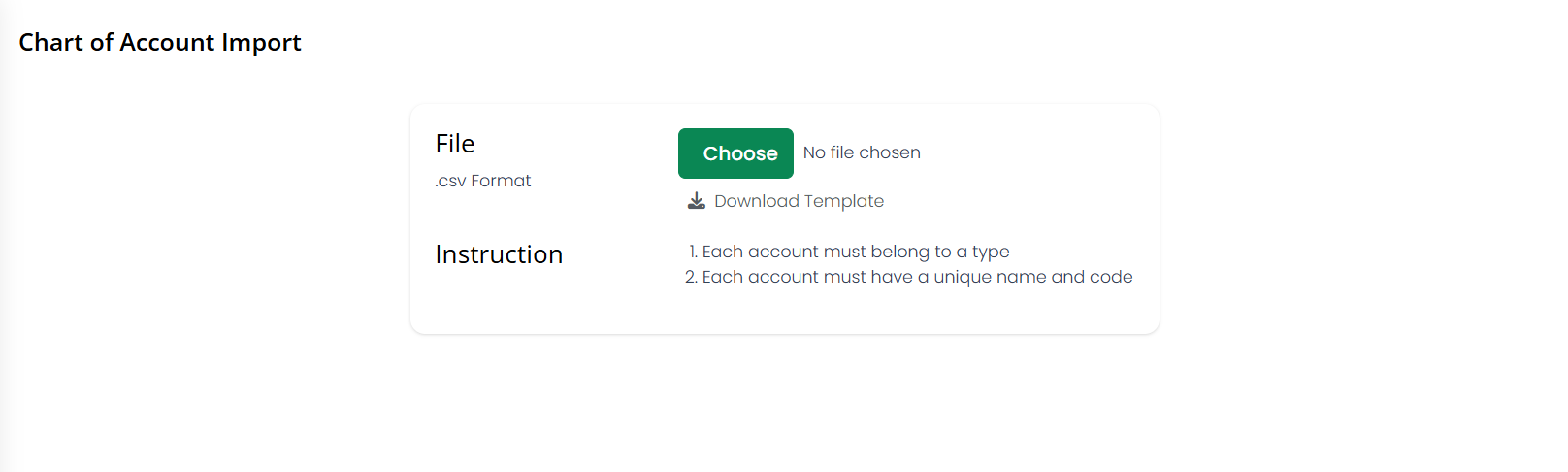Select the 'Chart of Account Import' page title
1568x472 pixels.
coord(160,43)
